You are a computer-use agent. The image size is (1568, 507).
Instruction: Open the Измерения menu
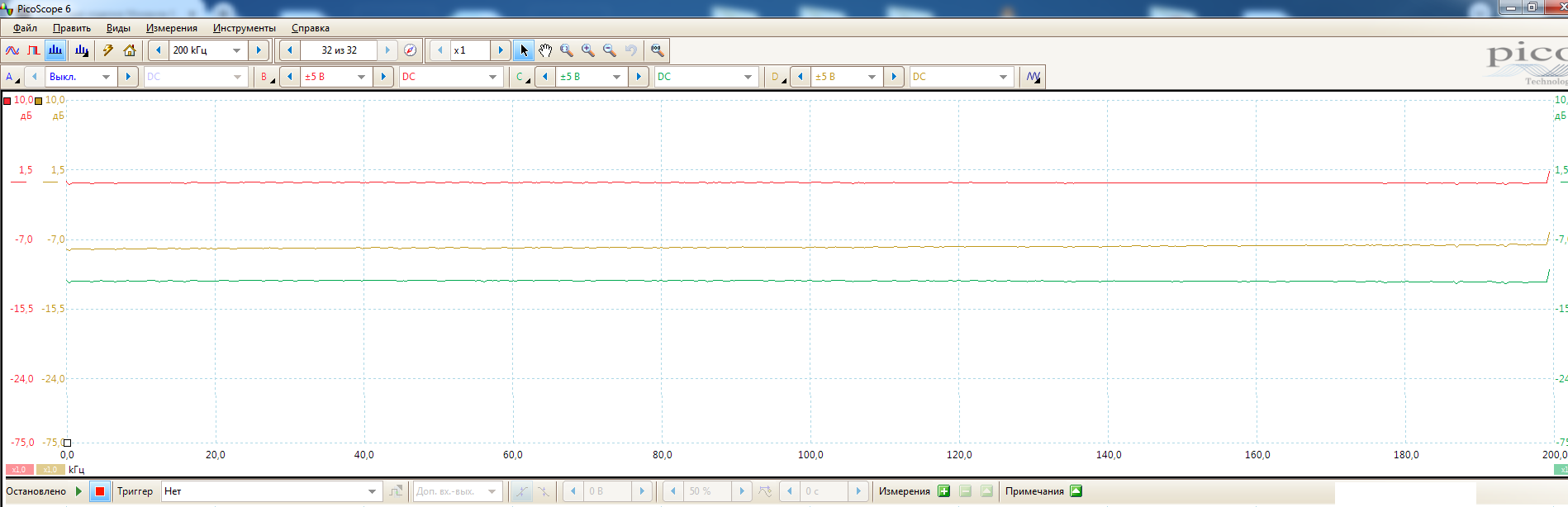pyautogui.click(x=172, y=28)
